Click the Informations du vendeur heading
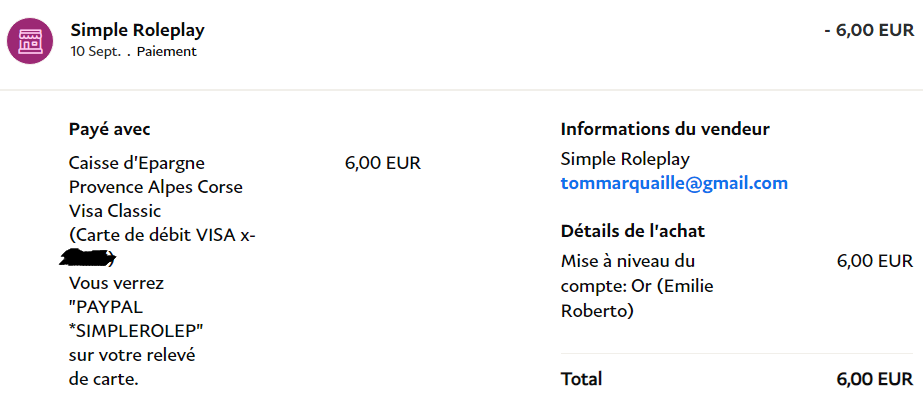This screenshot has height=417, width=923. (665, 129)
